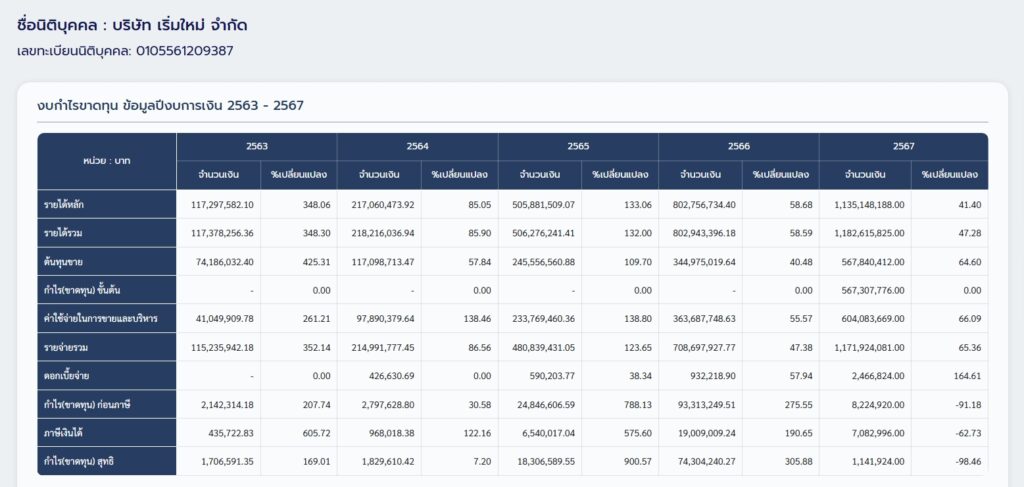Click the 2567 year column header

pyautogui.click(x=903, y=146)
